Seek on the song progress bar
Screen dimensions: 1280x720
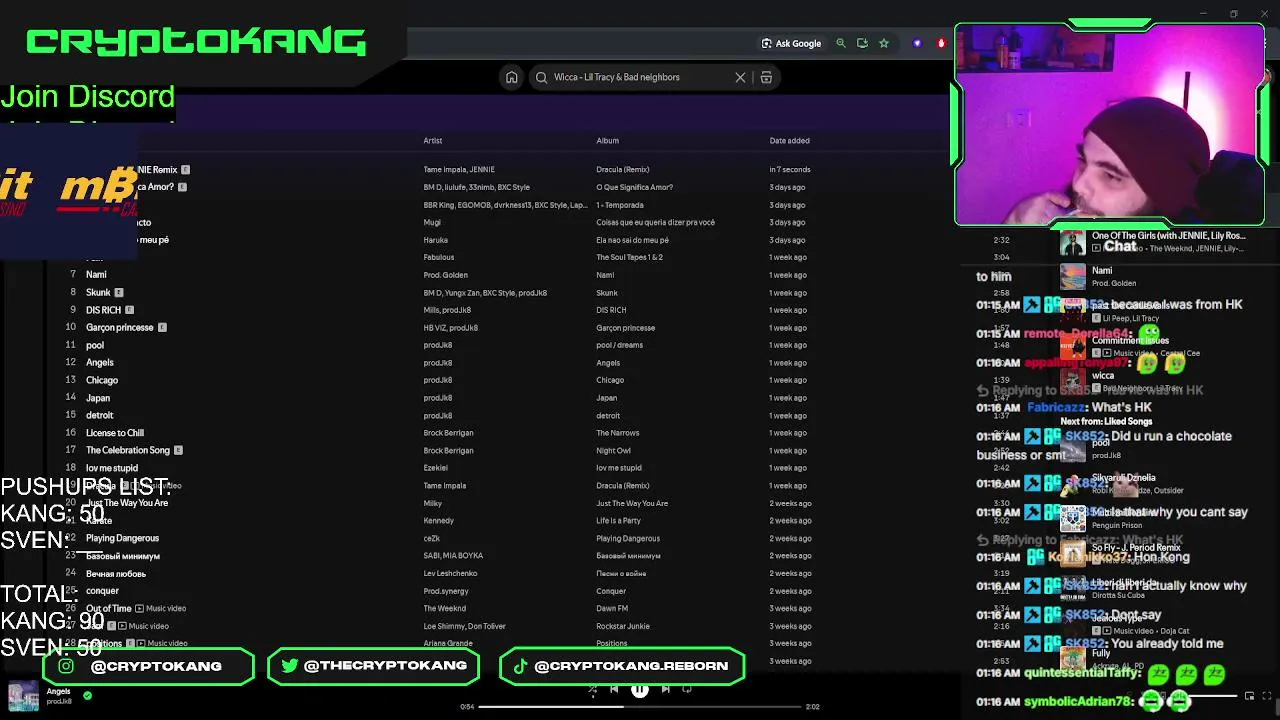point(640,707)
